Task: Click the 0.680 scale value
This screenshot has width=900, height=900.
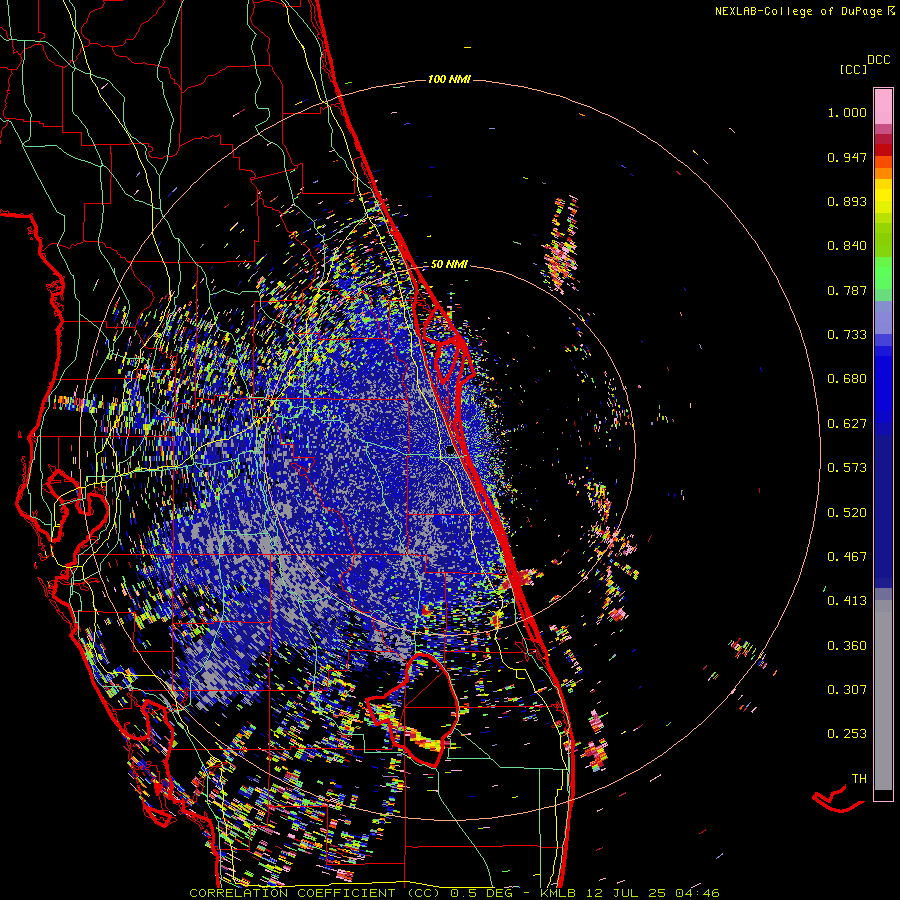Action: click(x=847, y=379)
